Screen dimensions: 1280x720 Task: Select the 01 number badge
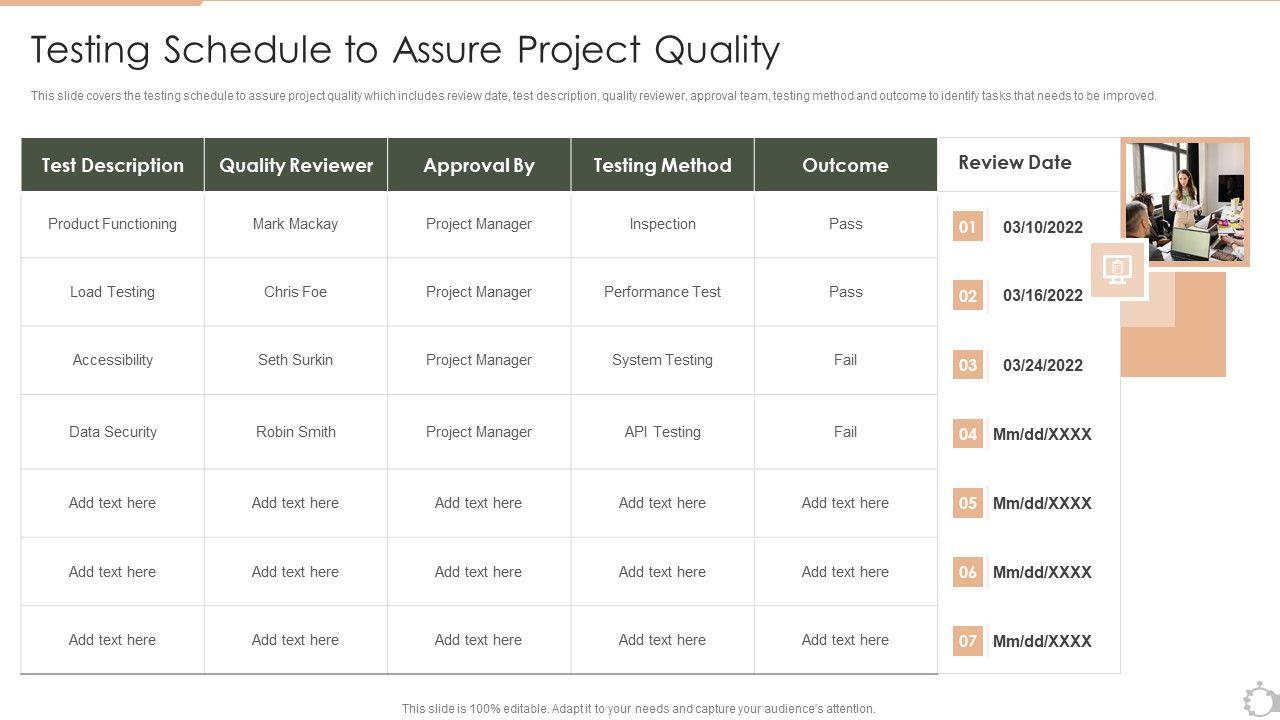967,227
